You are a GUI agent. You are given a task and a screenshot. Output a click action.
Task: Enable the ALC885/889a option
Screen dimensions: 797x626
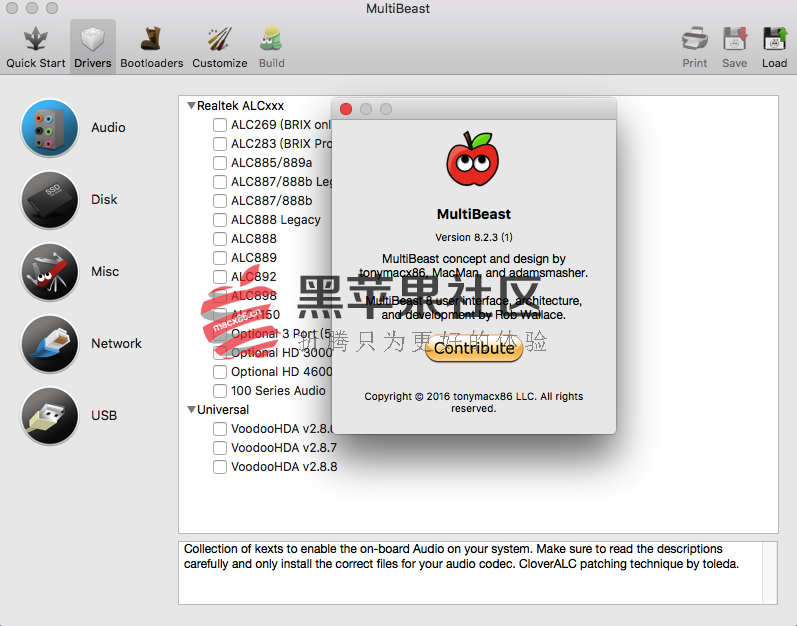(x=220, y=163)
